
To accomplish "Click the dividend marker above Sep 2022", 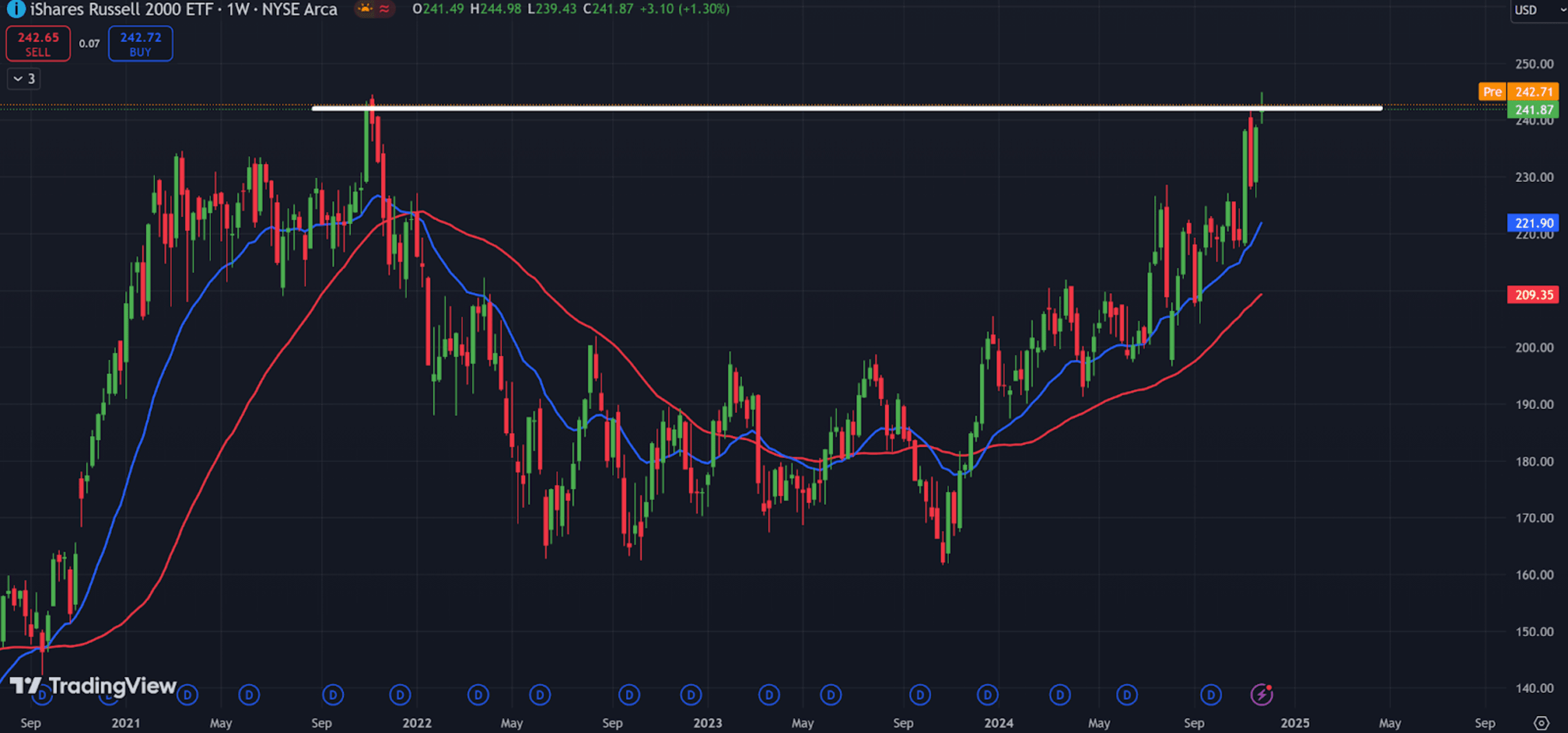I will (x=629, y=695).
